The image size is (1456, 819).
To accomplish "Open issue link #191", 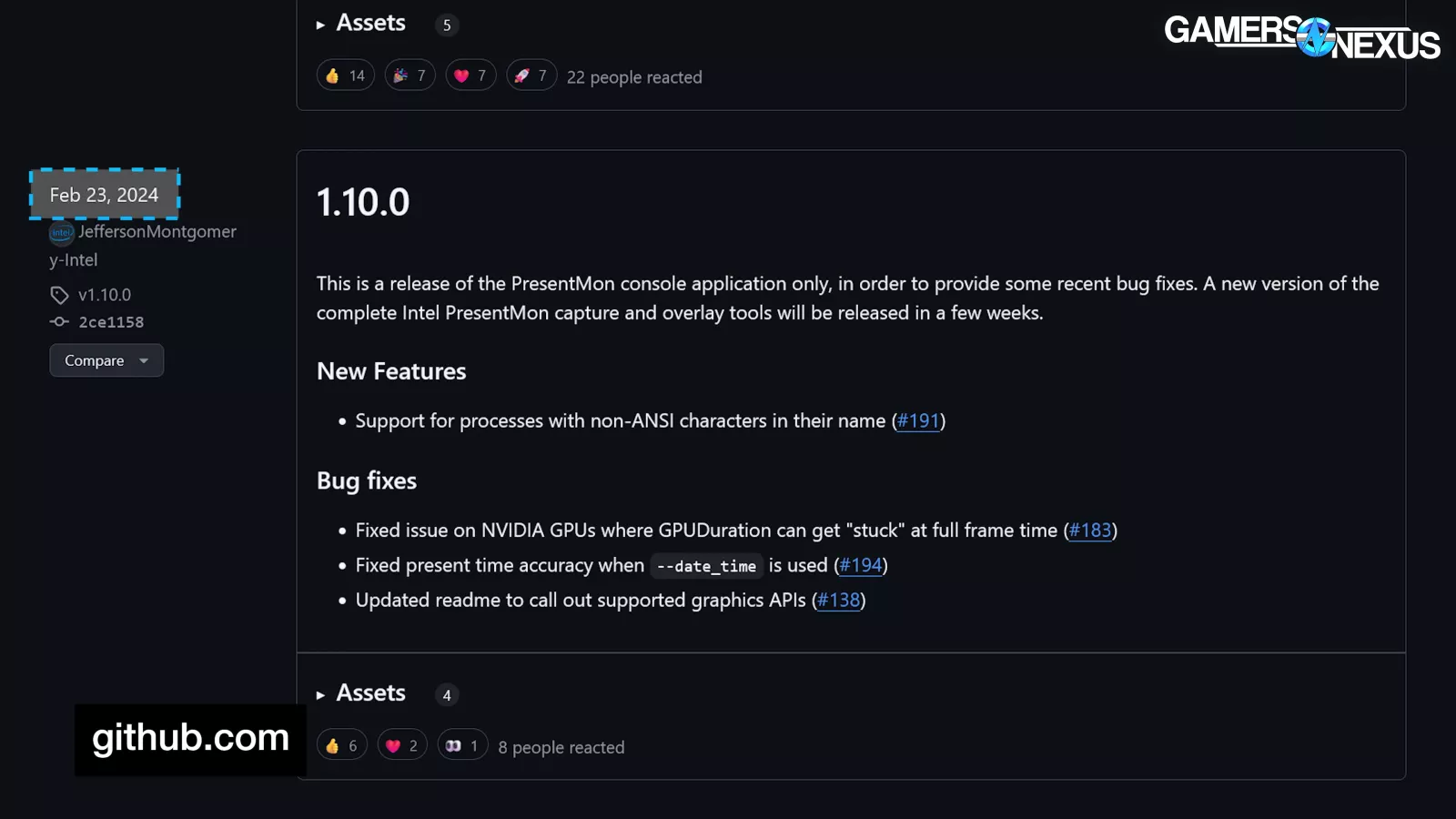I will (917, 421).
